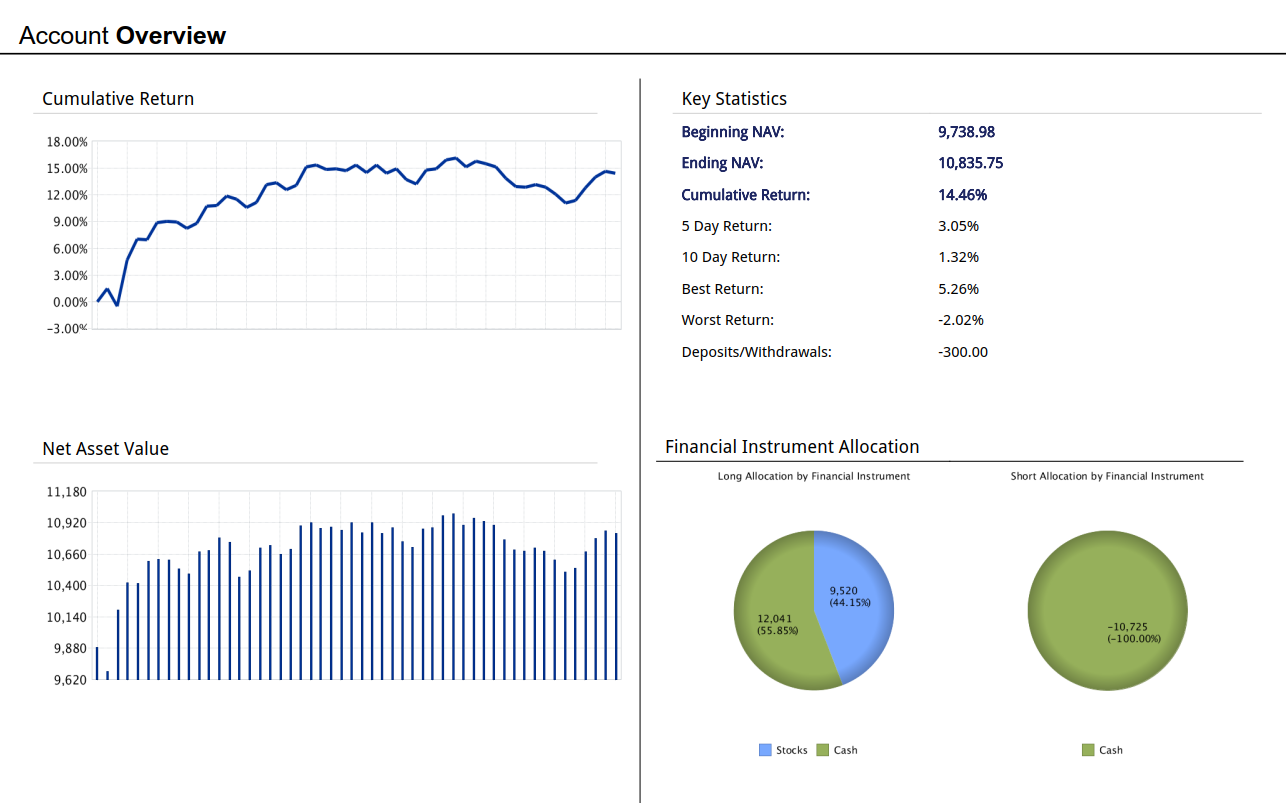Click the 5 Day Return label

(x=726, y=226)
